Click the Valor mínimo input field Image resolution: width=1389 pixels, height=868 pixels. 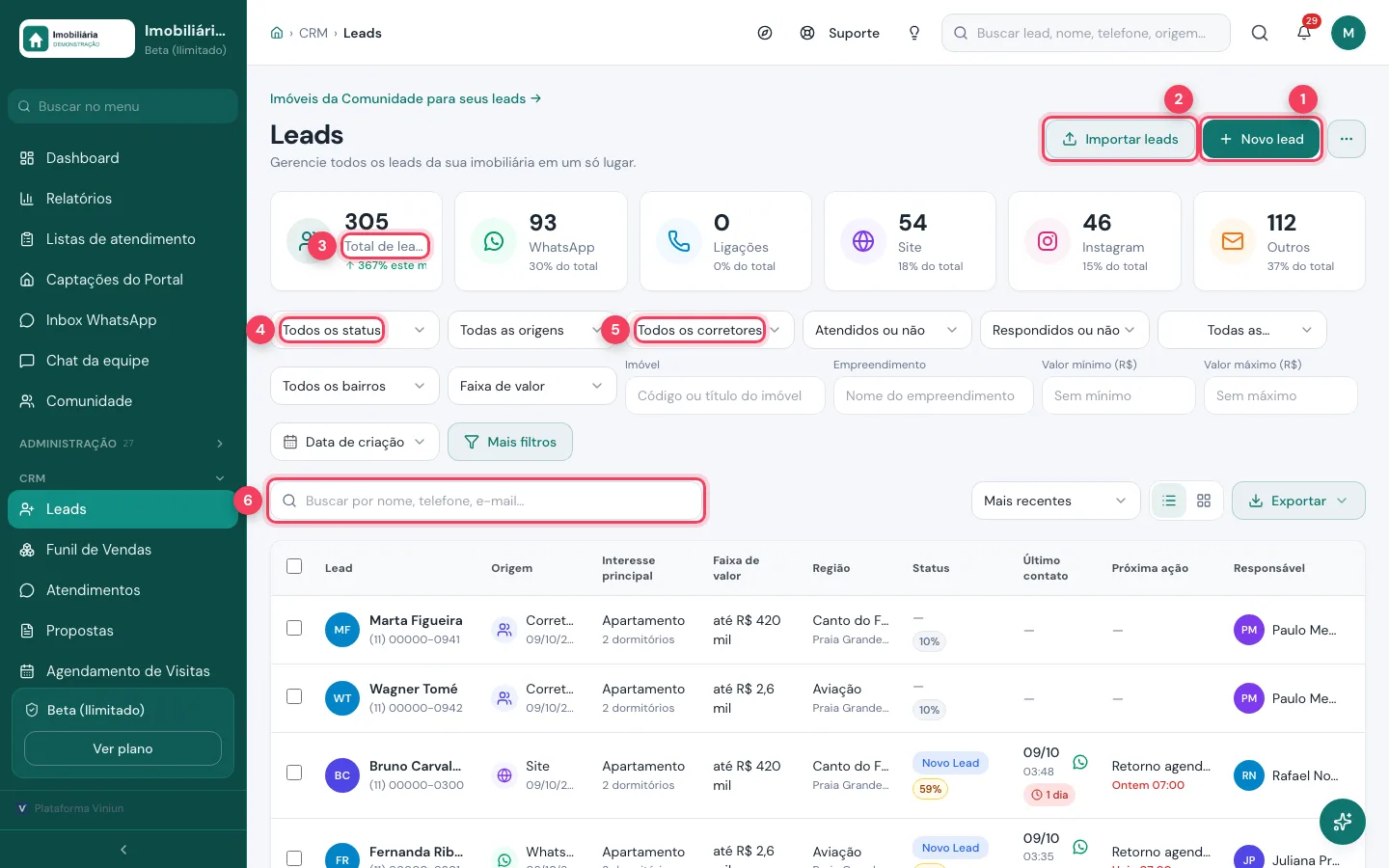tap(1119, 395)
